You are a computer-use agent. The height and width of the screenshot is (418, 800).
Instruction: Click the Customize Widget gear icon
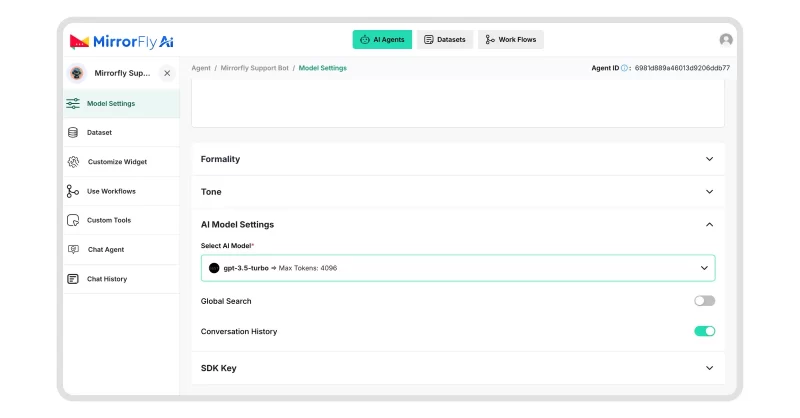[x=73, y=162]
